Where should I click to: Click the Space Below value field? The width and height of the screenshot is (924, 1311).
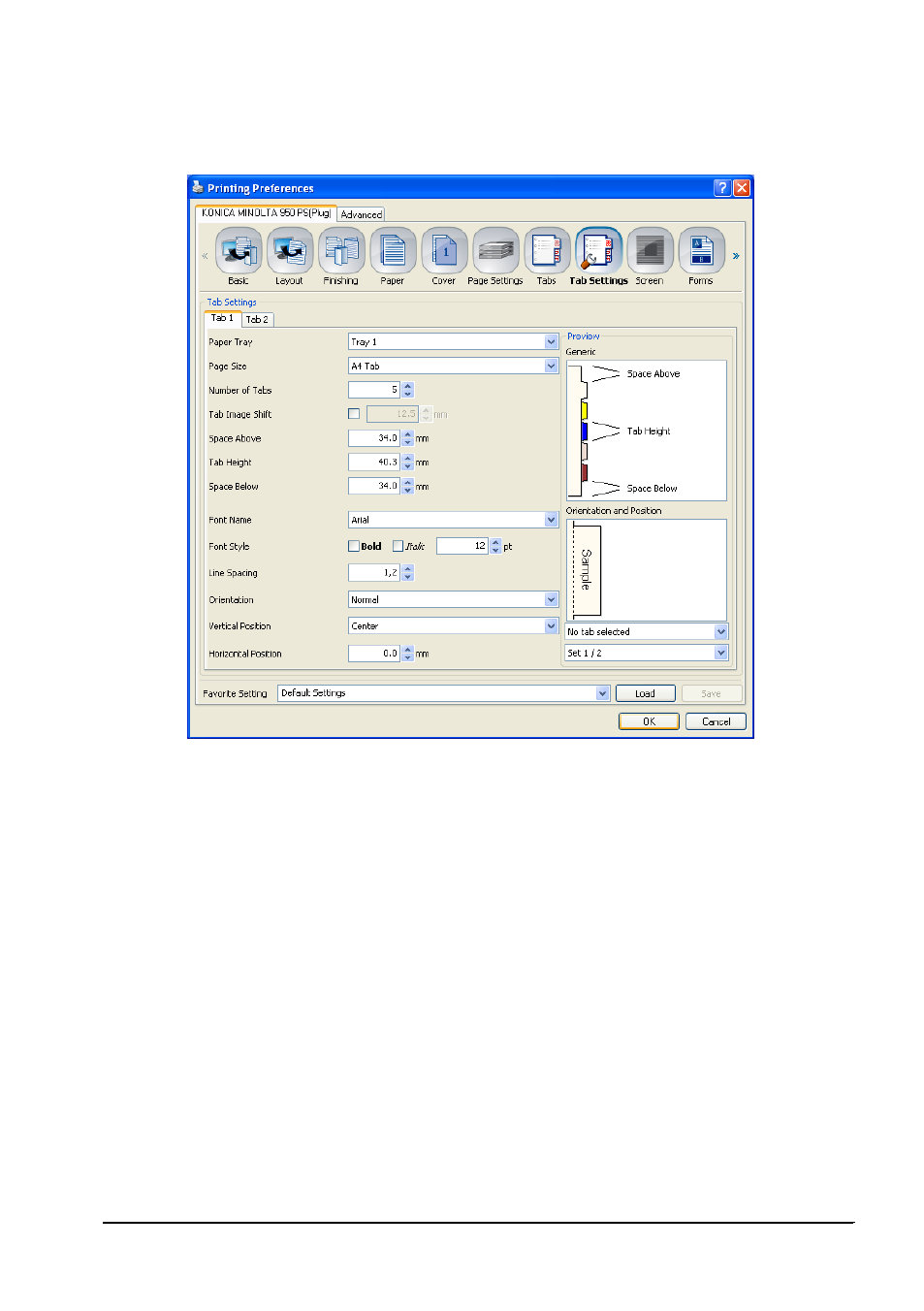point(374,486)
